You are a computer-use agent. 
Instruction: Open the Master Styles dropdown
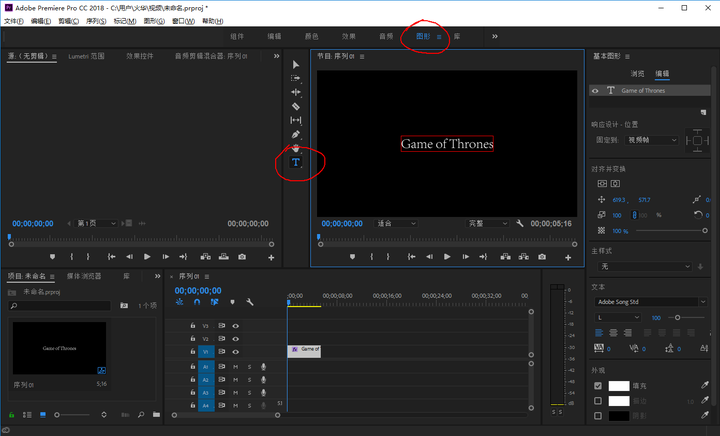(645, 266)
